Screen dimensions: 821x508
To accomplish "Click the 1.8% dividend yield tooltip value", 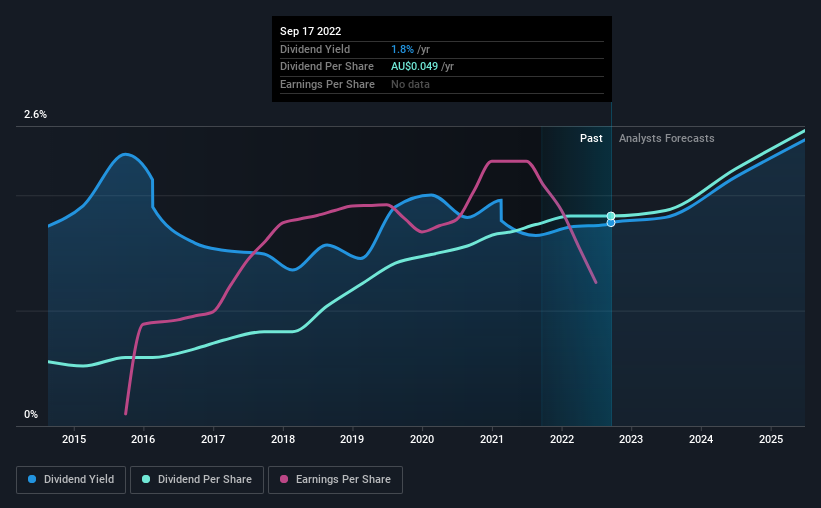I will tap(402, 49).
